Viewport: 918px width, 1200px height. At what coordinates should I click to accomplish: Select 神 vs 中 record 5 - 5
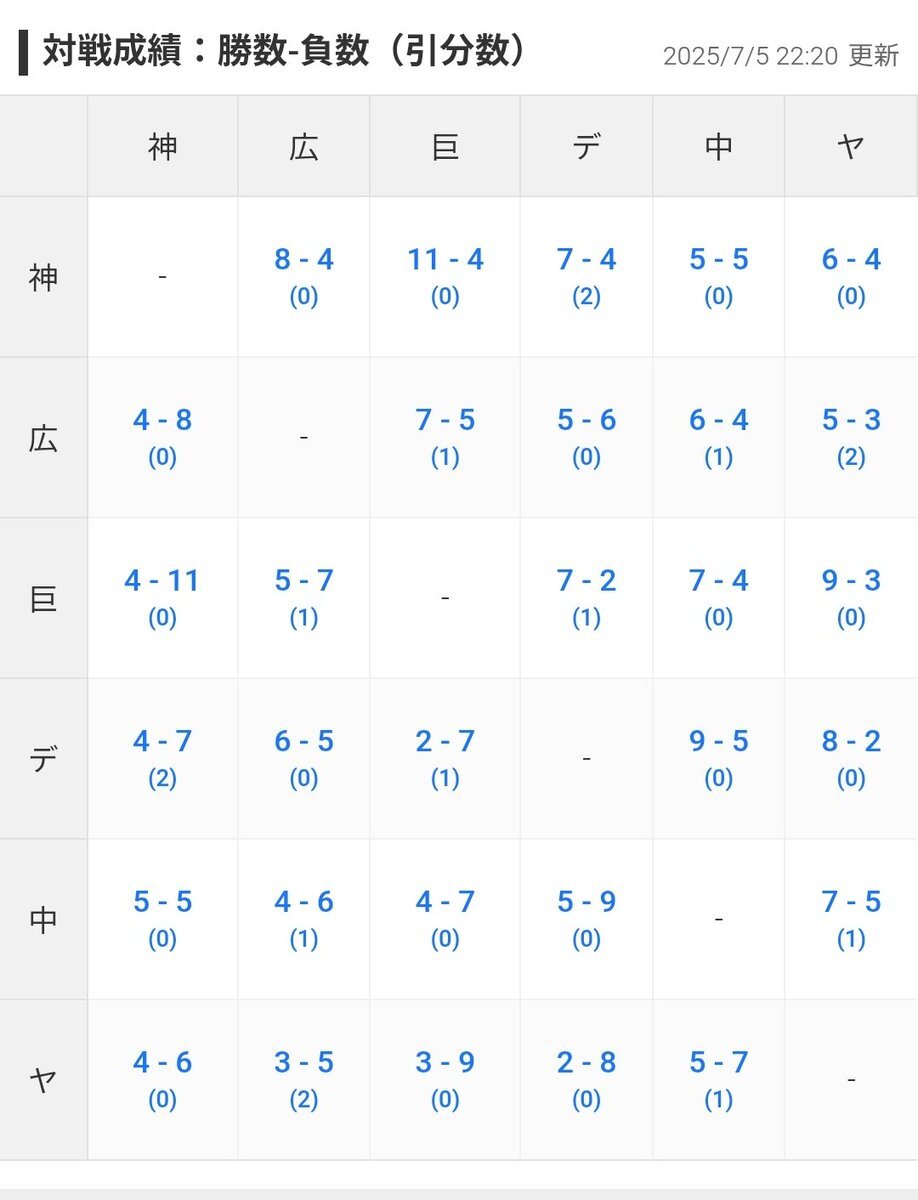(x=719, y=260)
